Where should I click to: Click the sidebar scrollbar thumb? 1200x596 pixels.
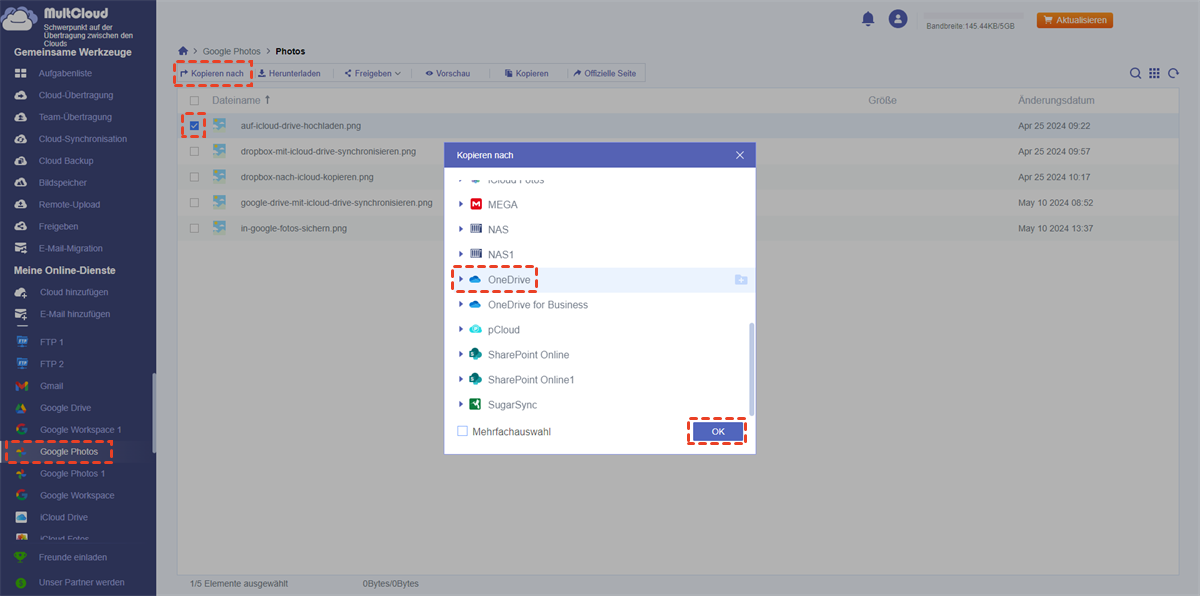tap(153, 412)
